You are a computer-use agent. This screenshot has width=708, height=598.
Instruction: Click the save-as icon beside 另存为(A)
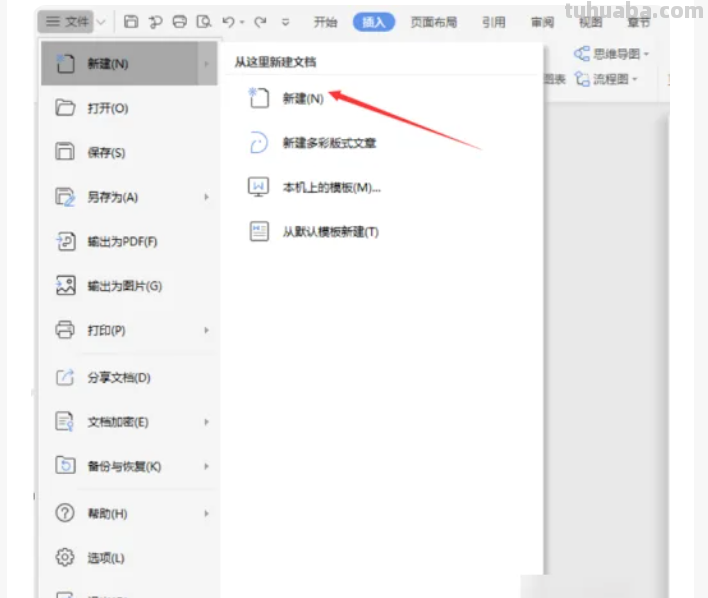click(65, 197)
